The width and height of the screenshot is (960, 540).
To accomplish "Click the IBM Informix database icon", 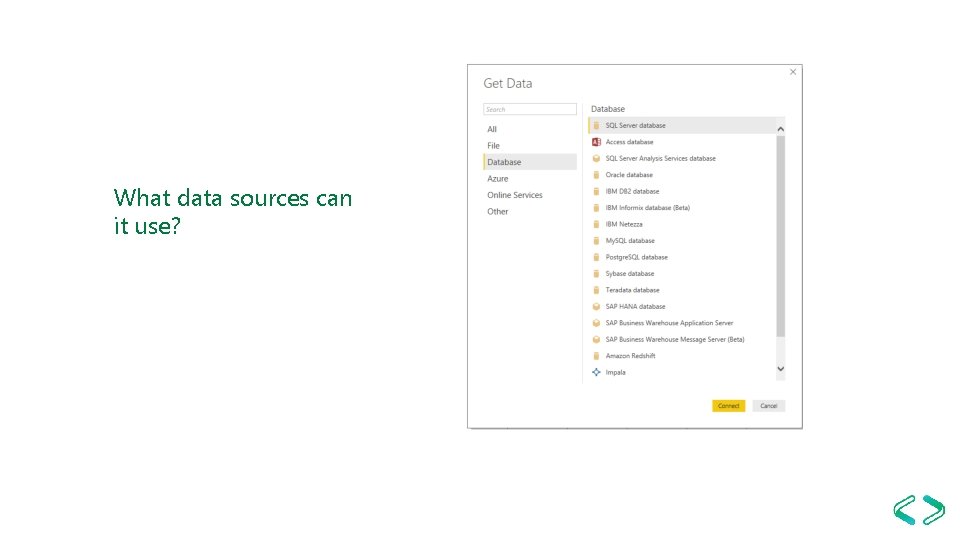I will coord(596,208).
